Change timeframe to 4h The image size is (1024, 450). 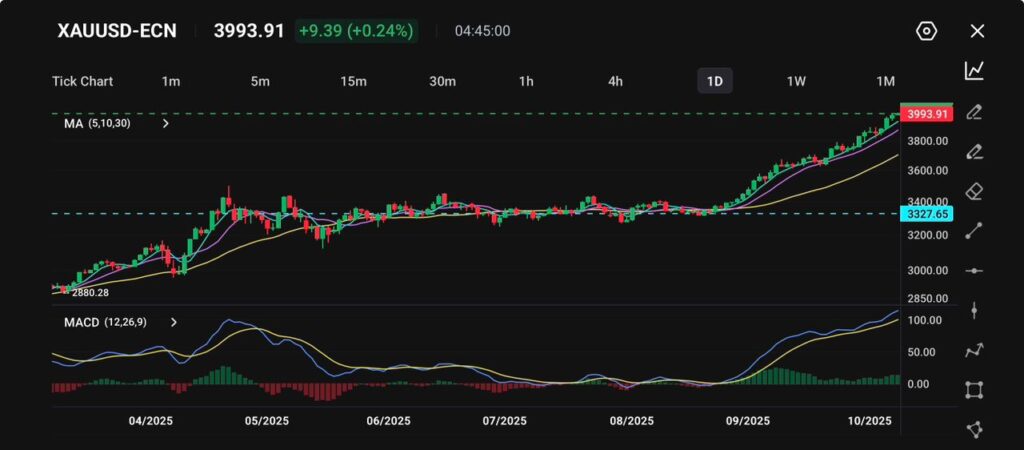616,81
